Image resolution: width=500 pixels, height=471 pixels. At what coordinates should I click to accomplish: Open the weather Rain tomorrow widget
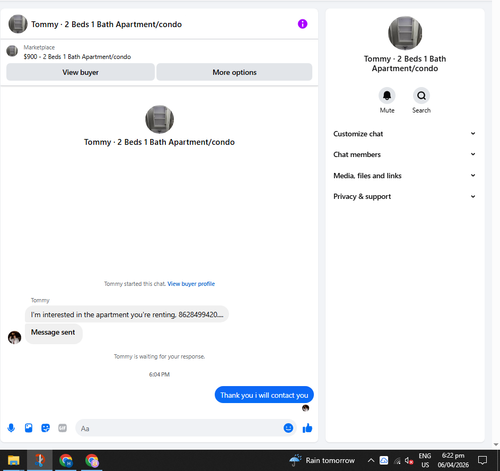[322, 460]
